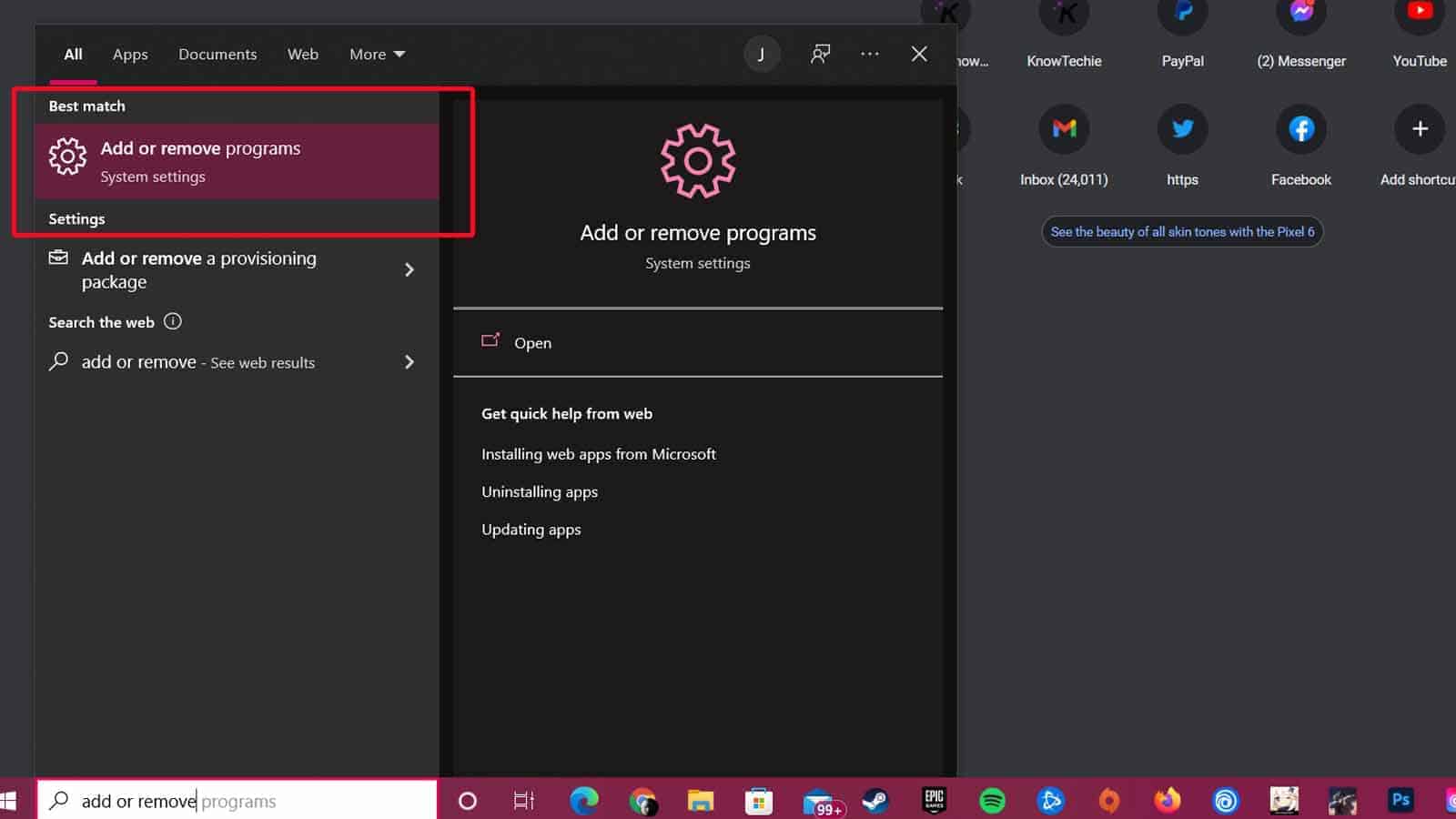This screenshot has width=1456, height=819.
Task: Open the Gmail Inbox shortcut
Action: coord(1064,128)
